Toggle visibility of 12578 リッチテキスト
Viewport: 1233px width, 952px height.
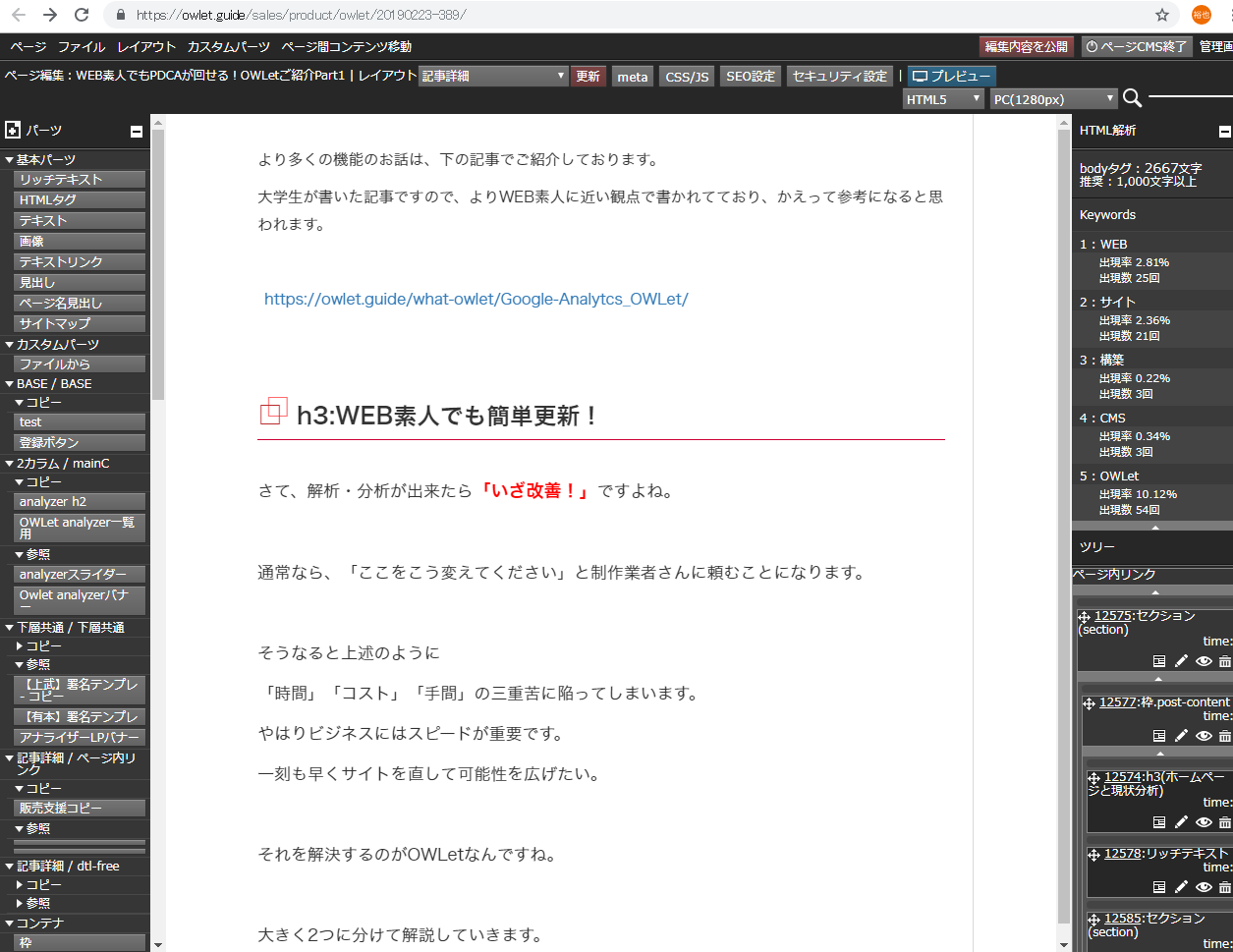tap(1204, 887)
